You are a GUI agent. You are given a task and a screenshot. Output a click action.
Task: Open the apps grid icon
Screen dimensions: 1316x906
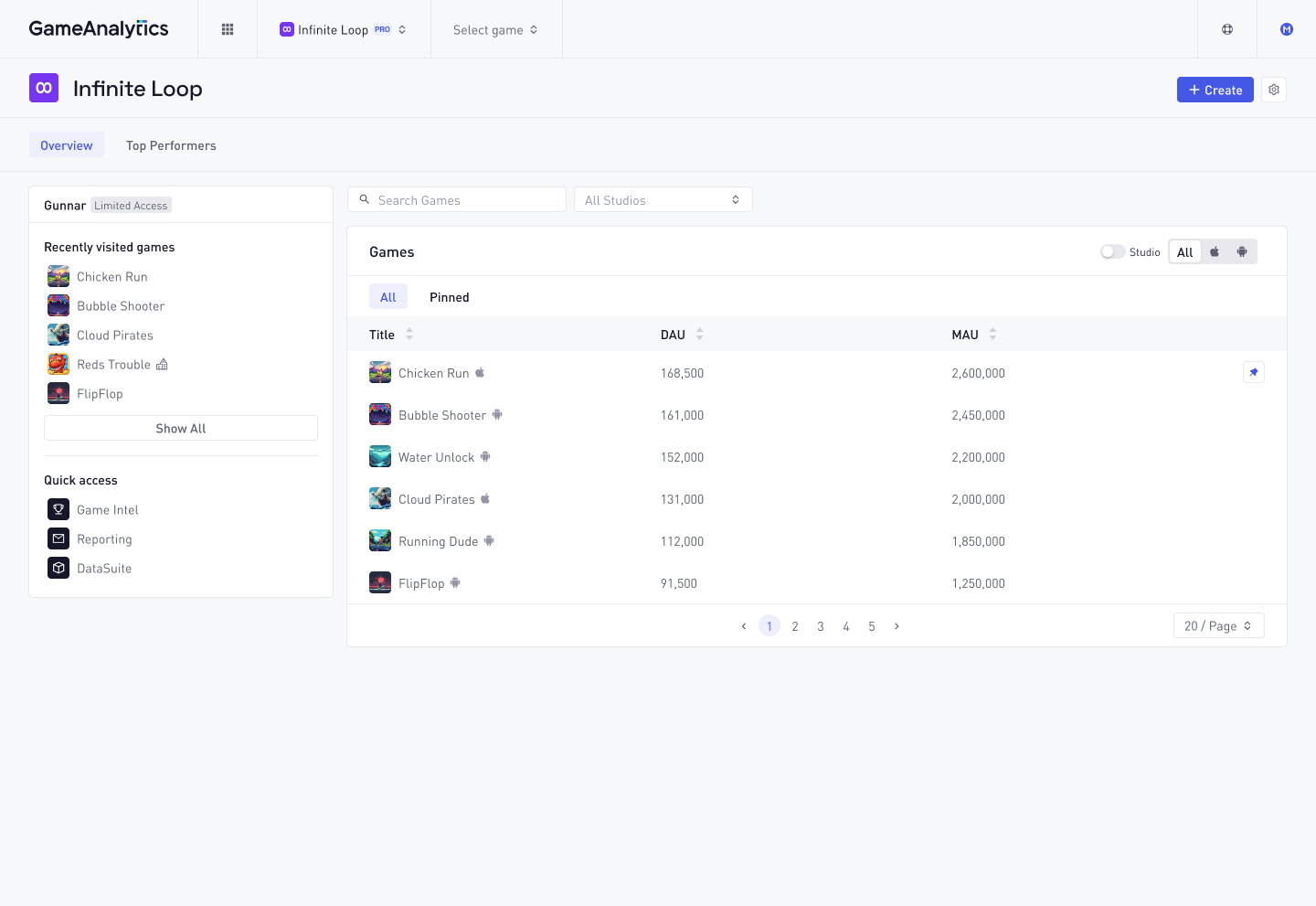tap(228, 29)
